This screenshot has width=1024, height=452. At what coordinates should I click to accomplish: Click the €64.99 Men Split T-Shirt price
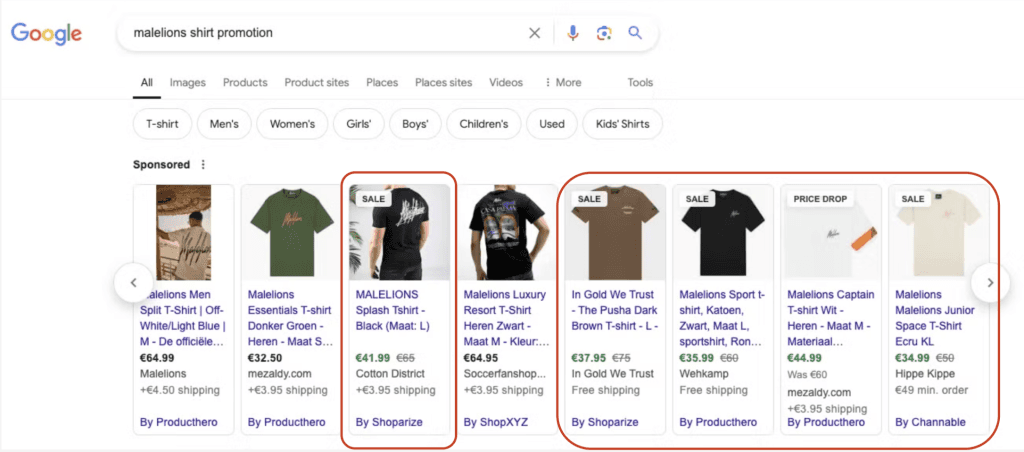tap(157, 358)
